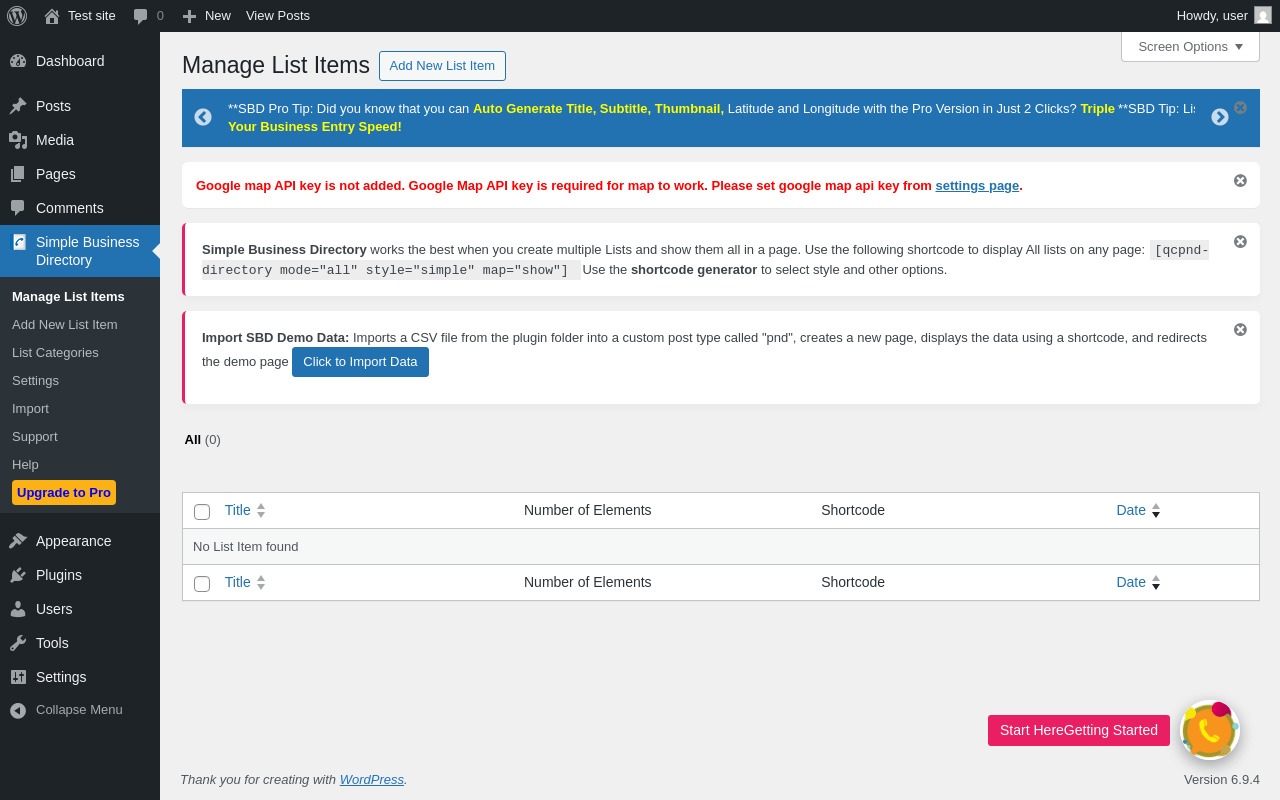
Task: Click the Pages icon in sidebar
Action: 18,174
